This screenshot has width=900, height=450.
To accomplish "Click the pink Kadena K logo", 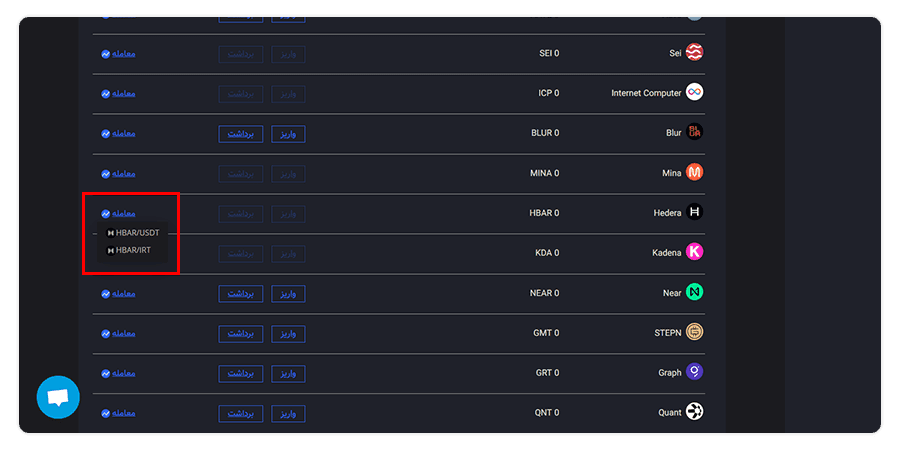I will pyautogui.click(x=695, y=252).
